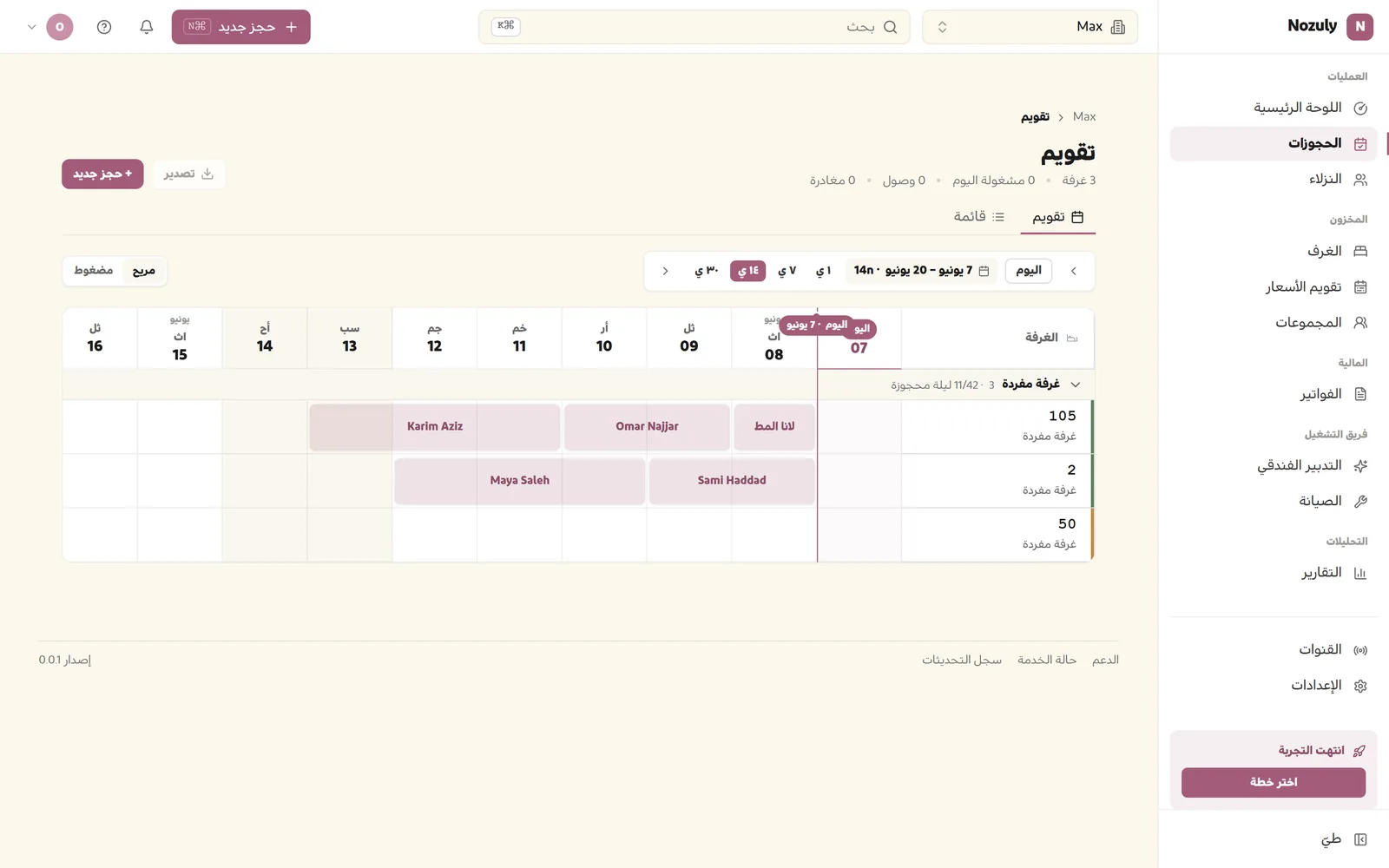The height and width of the screenshot is (868, 1389).
Task: Open حالة الخدمة footer link
Action: click(x=1047, y=661)
